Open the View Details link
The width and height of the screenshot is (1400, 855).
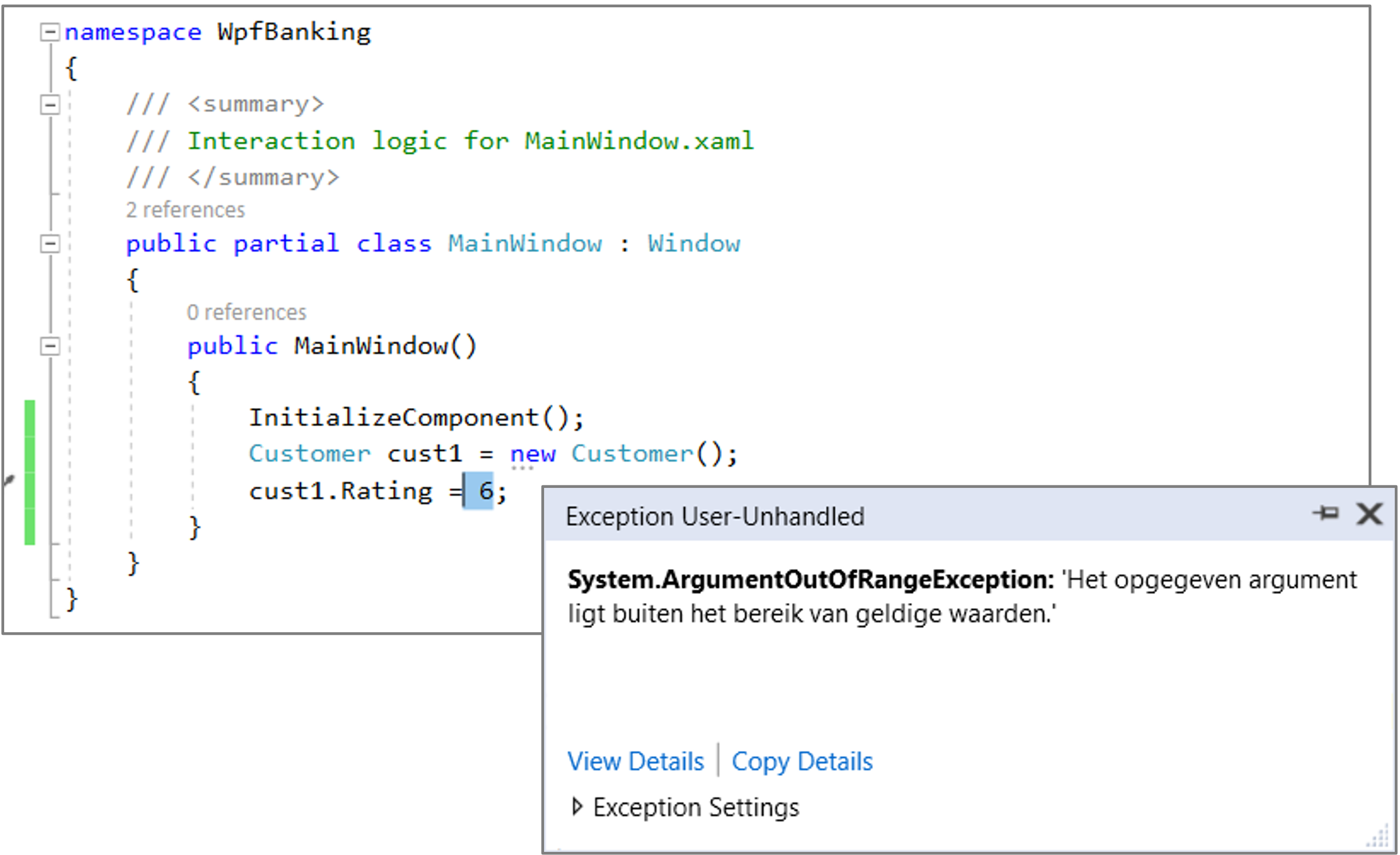pos(635,761)
